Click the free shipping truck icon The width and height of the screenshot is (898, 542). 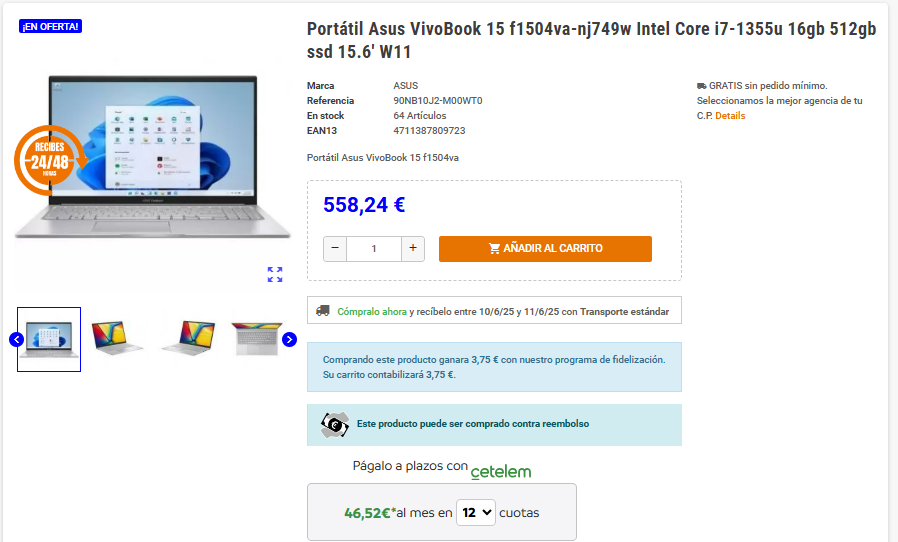pos(702,86)
